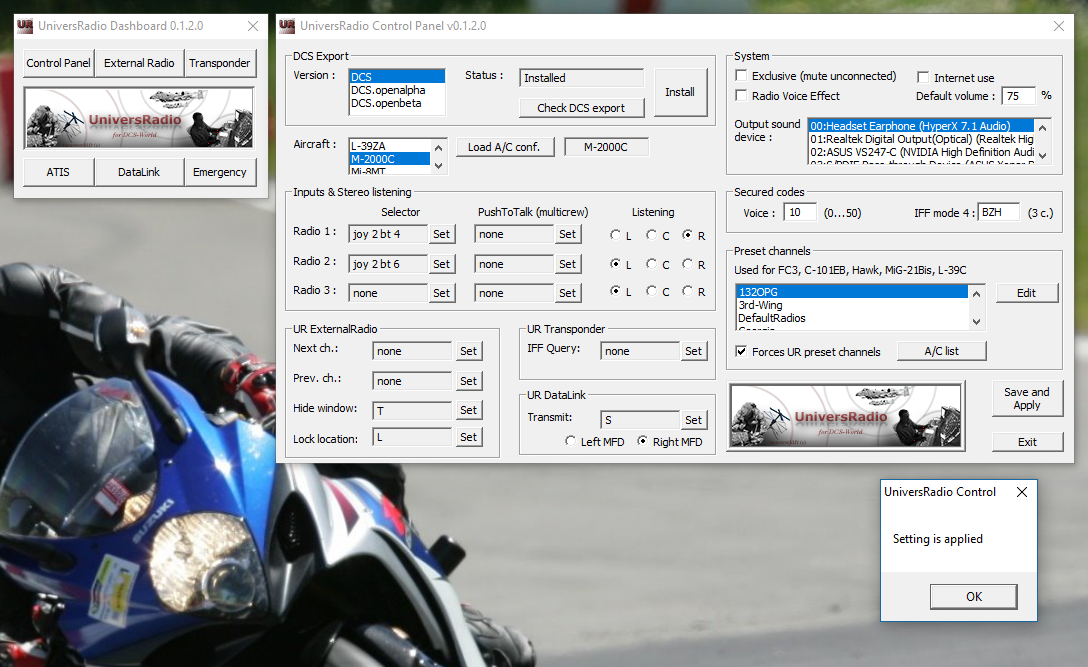Viewport: 1088px width, 667px height.
Task: Click the IFF mode 4 code field
Action: tap(998, 212)
